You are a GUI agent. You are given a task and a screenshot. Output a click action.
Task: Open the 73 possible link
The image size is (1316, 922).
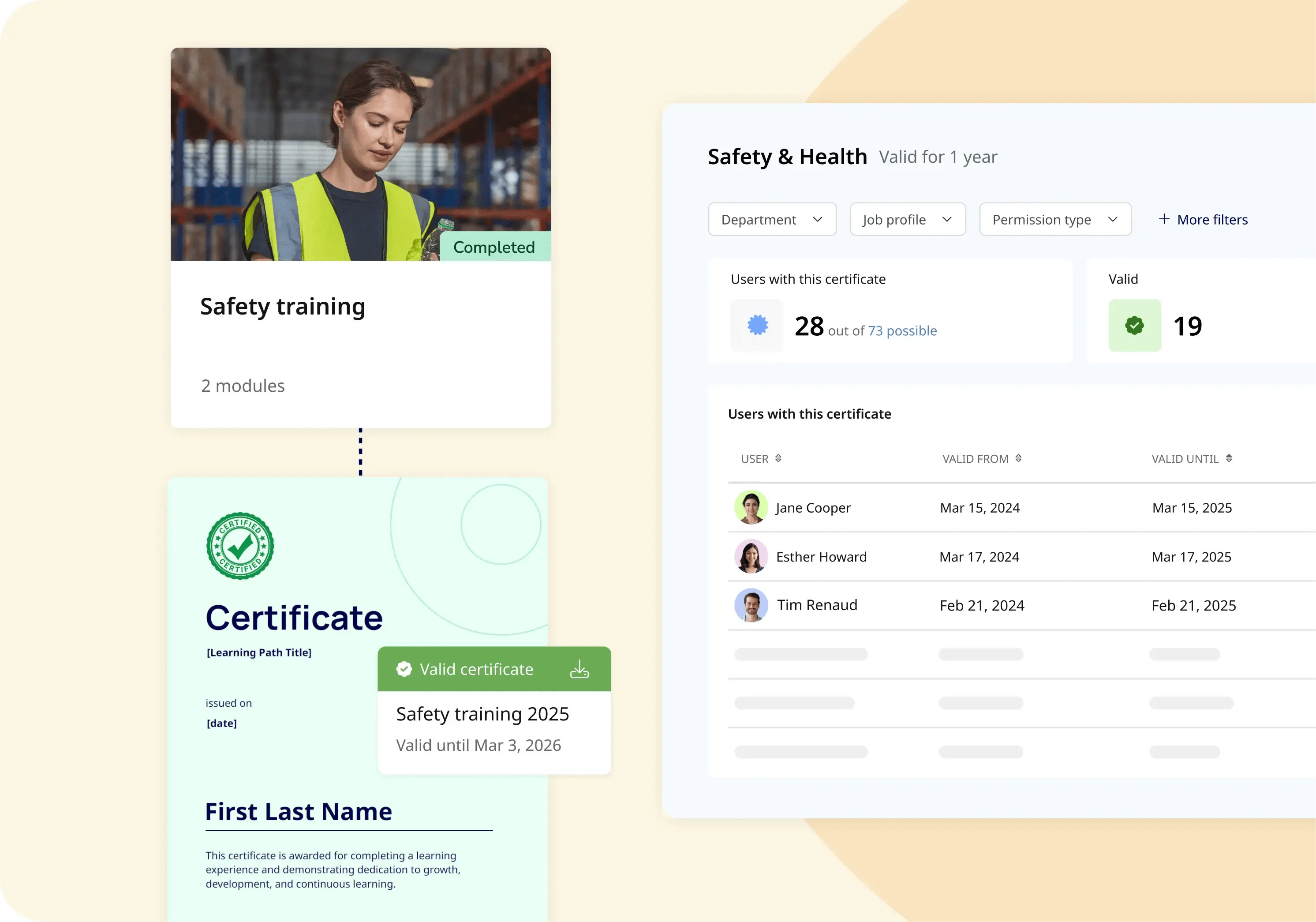[902, 331]
